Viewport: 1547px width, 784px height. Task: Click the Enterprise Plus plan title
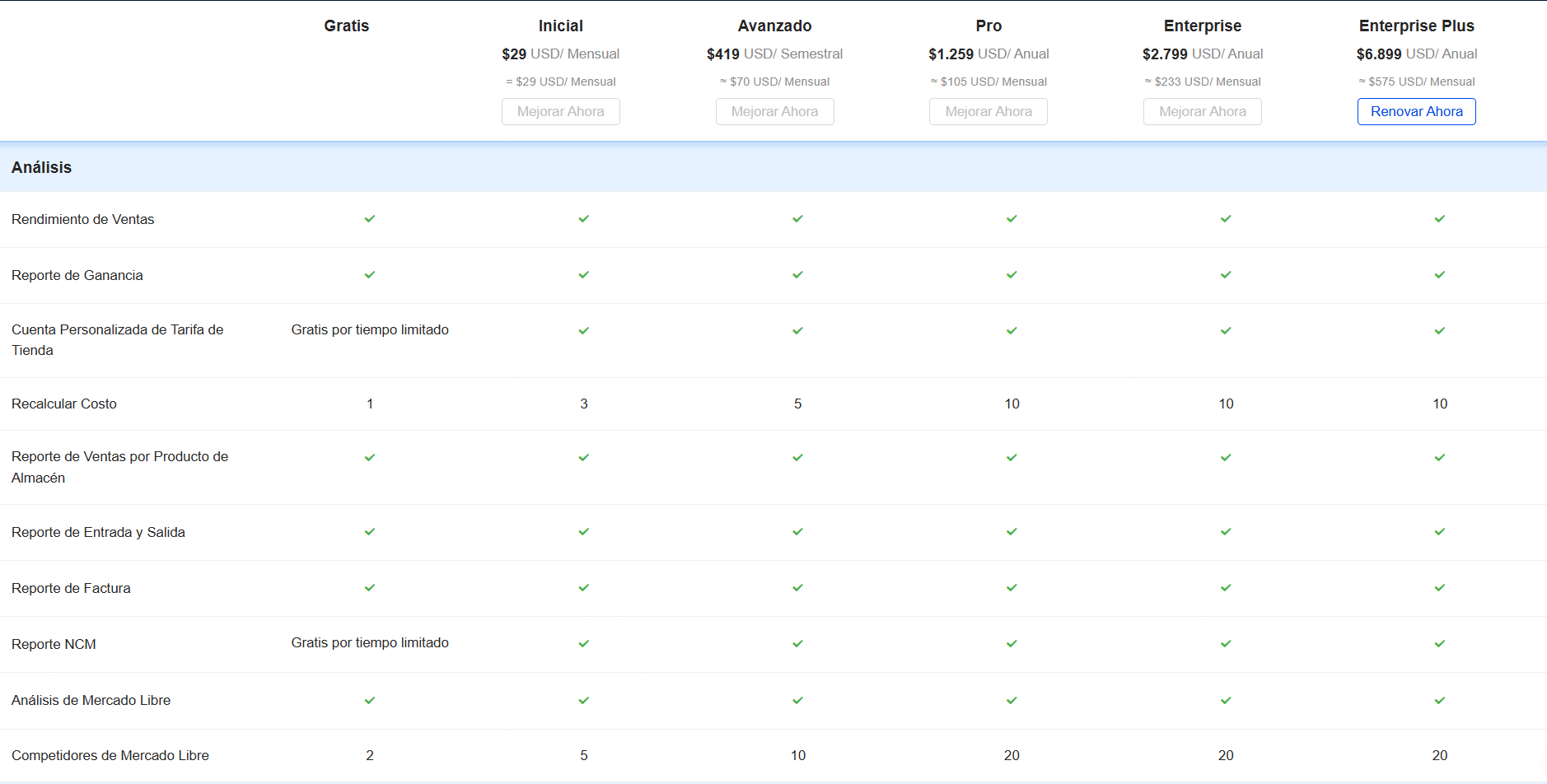[1416, 26]
